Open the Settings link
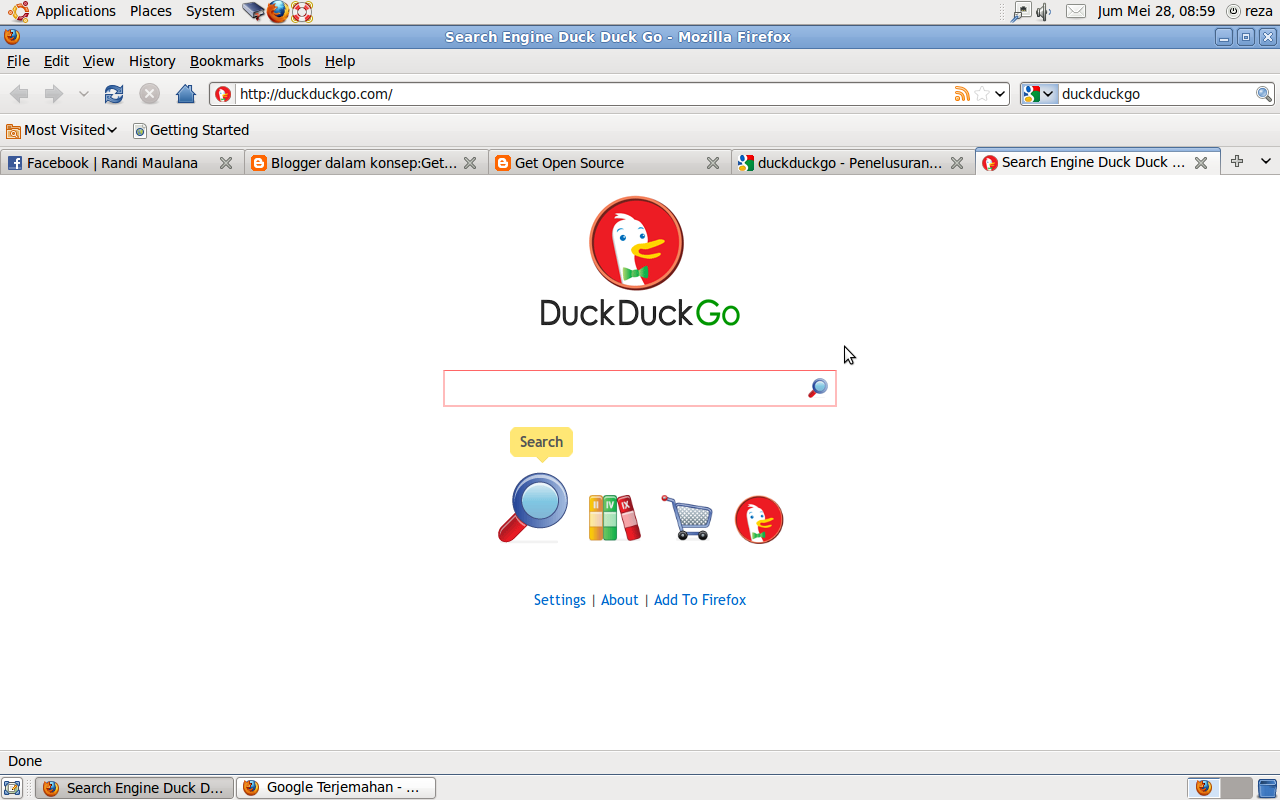 (x=560, y=600)
